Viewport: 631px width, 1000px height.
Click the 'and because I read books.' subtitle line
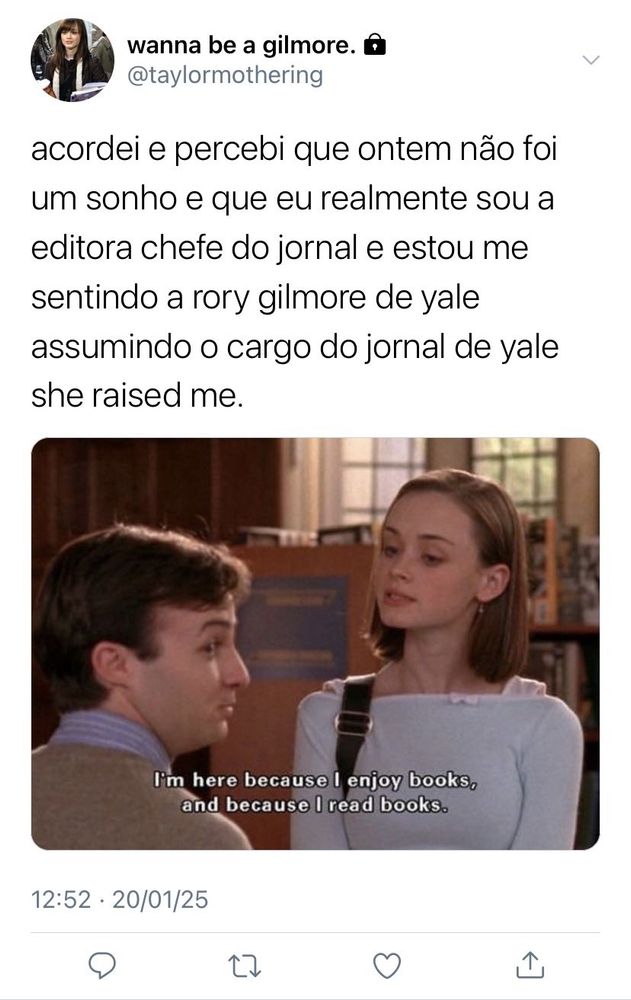(x=315, y=805)
